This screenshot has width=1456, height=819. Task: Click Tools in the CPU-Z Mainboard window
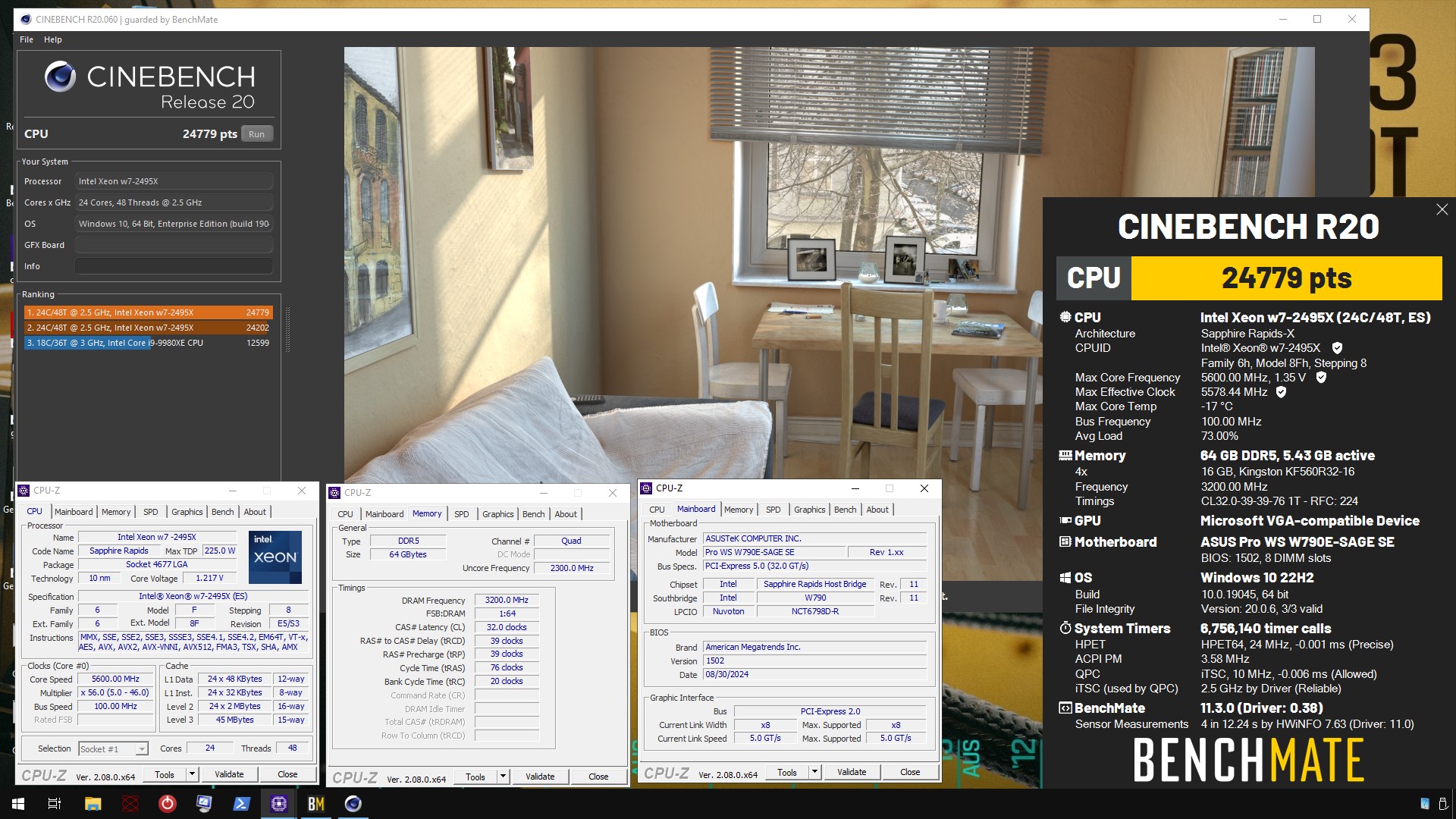click(x=787, y=773)
